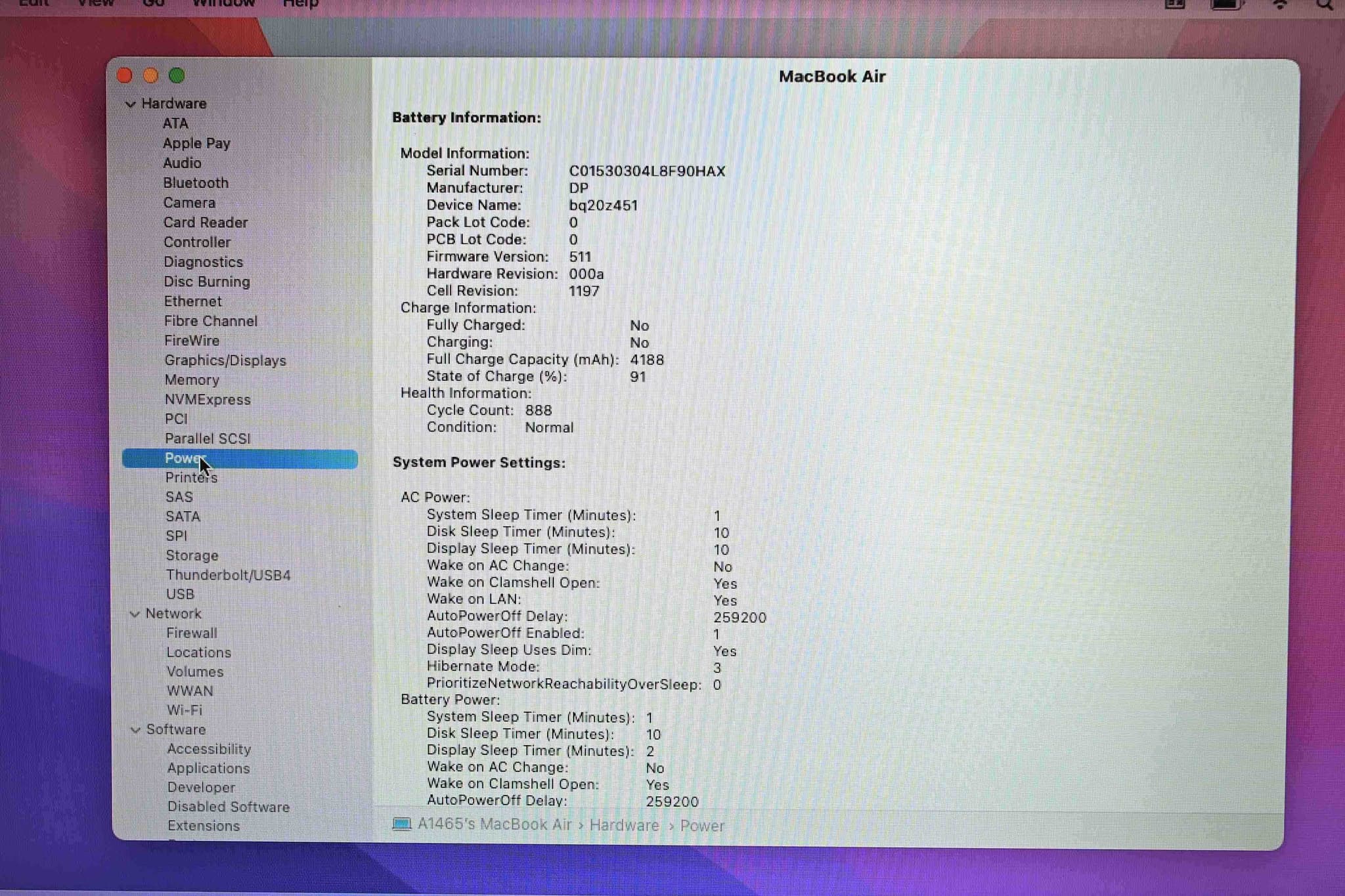
Task: Click Full Charge Capacity value 4188
Action: coord(647,360)
